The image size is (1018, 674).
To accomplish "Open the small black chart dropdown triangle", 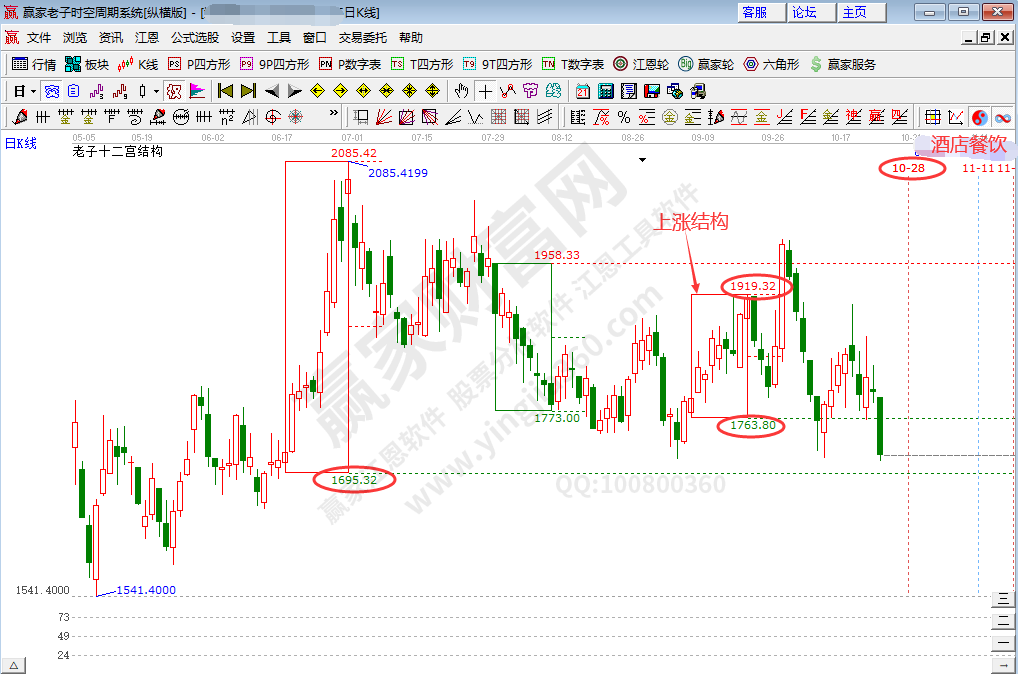I will [643, 159].
